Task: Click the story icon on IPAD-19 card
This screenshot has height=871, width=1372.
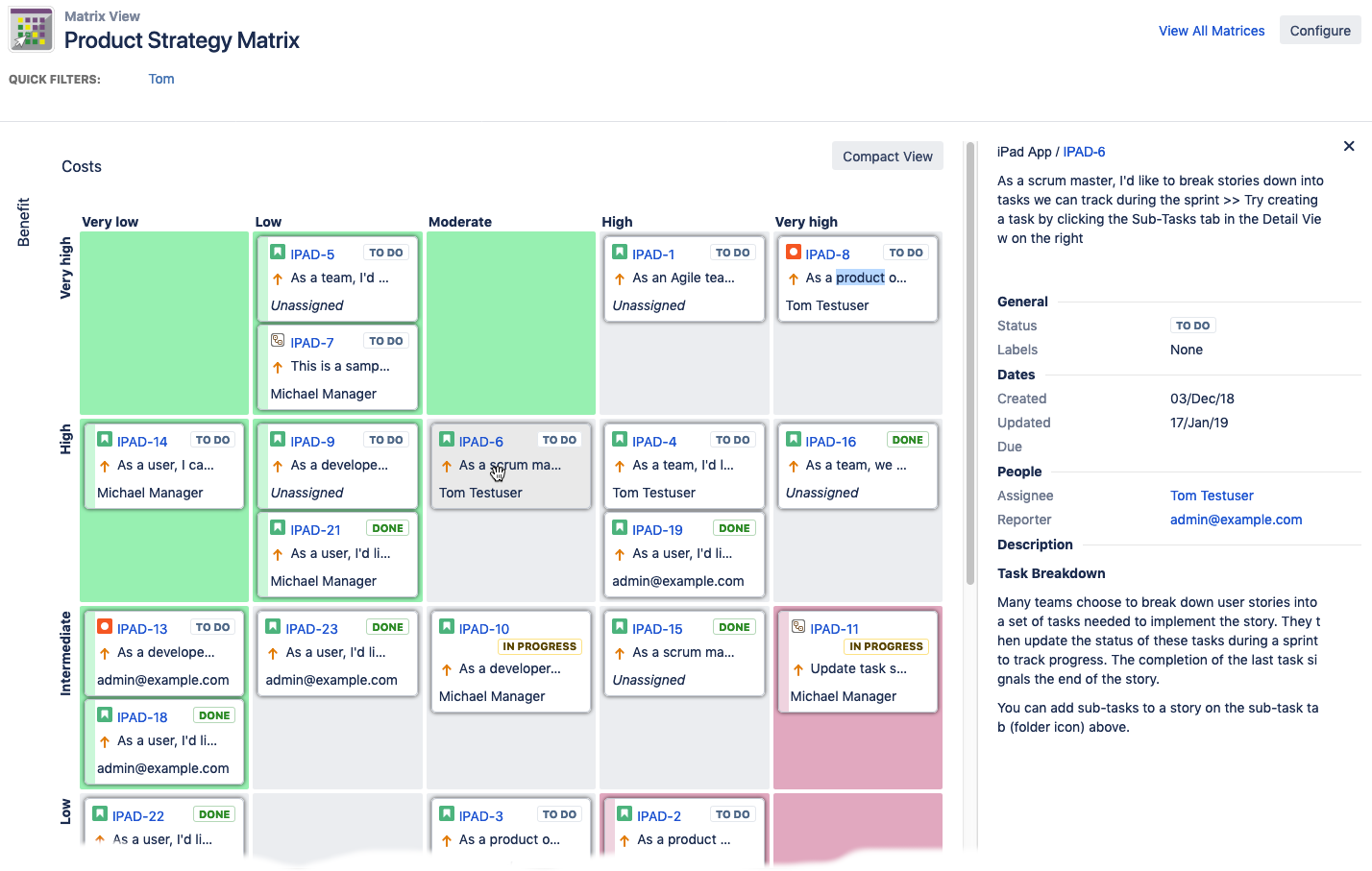Action: tap(620, 528)
